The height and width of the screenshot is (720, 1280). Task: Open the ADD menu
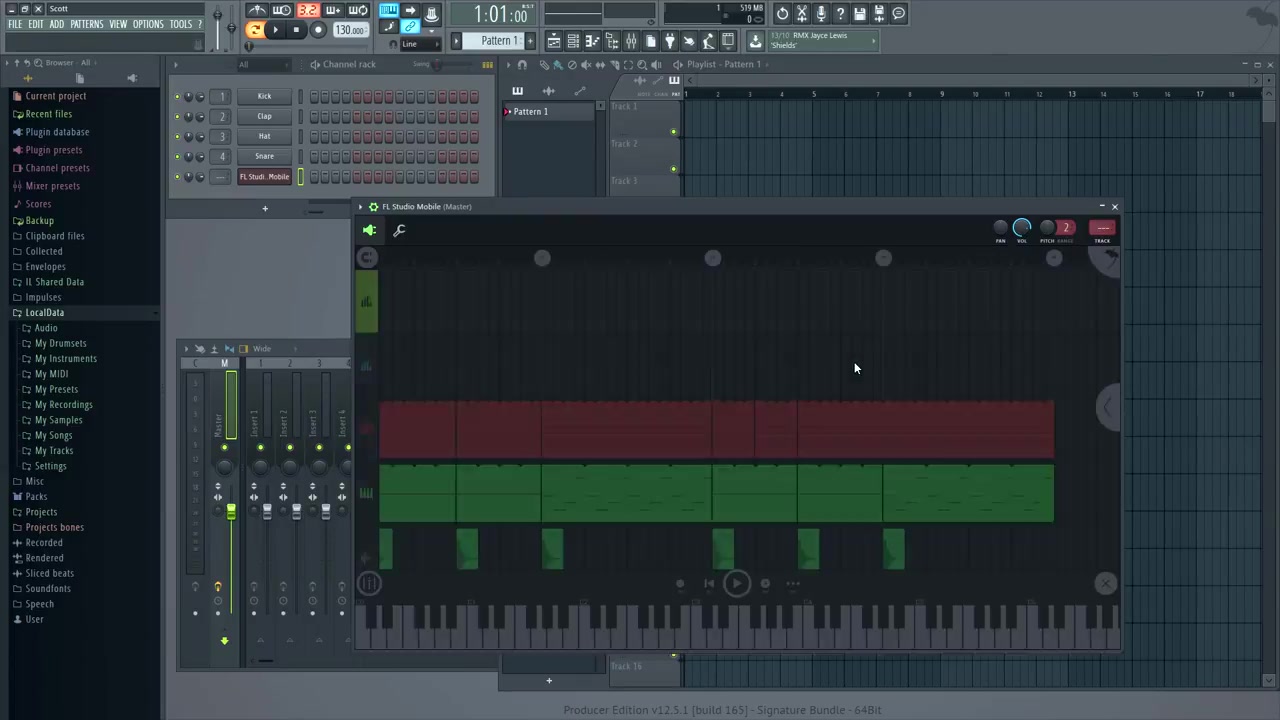click(57, 24)
